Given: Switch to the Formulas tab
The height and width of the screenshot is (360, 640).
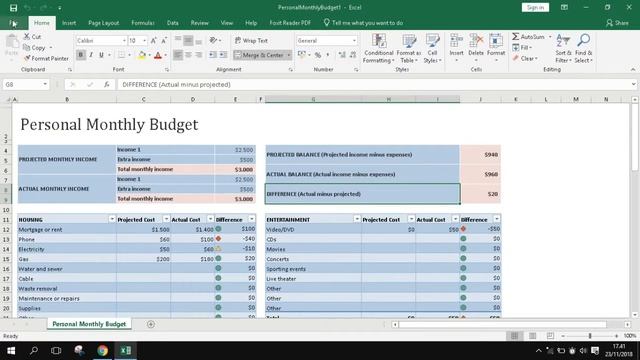Looking at the screenshot, I should click(143, 23).
